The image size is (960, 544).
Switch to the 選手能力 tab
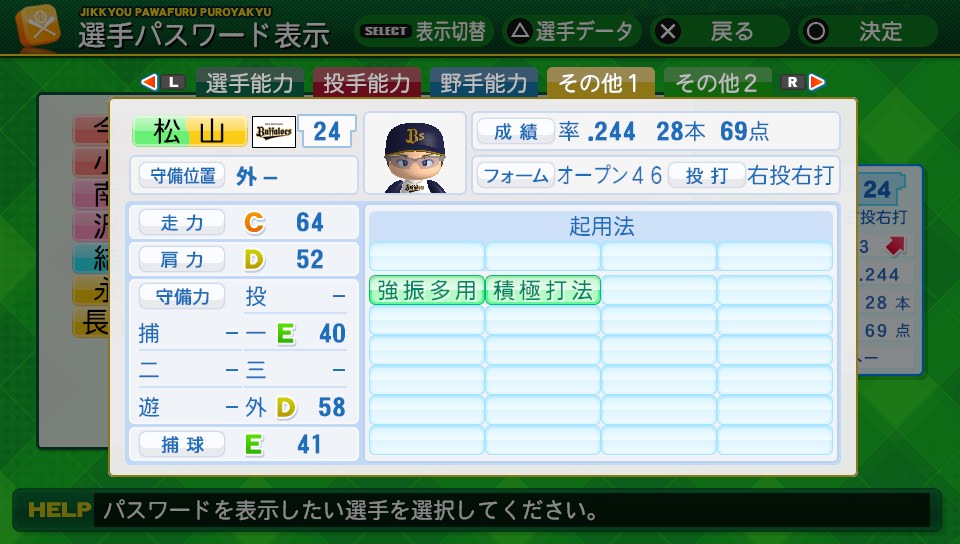[x=250, y=83]
